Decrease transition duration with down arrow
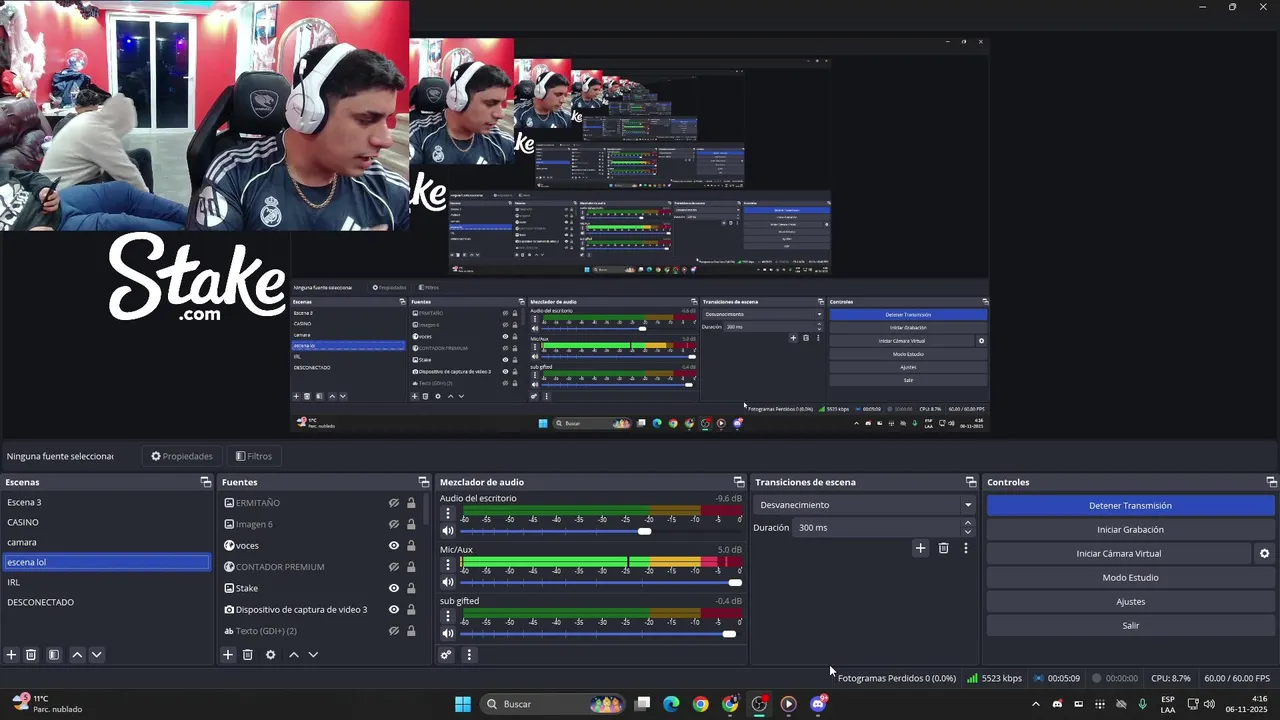The image size is (1280, 720). pyautogui.click(x=967, y=532)
